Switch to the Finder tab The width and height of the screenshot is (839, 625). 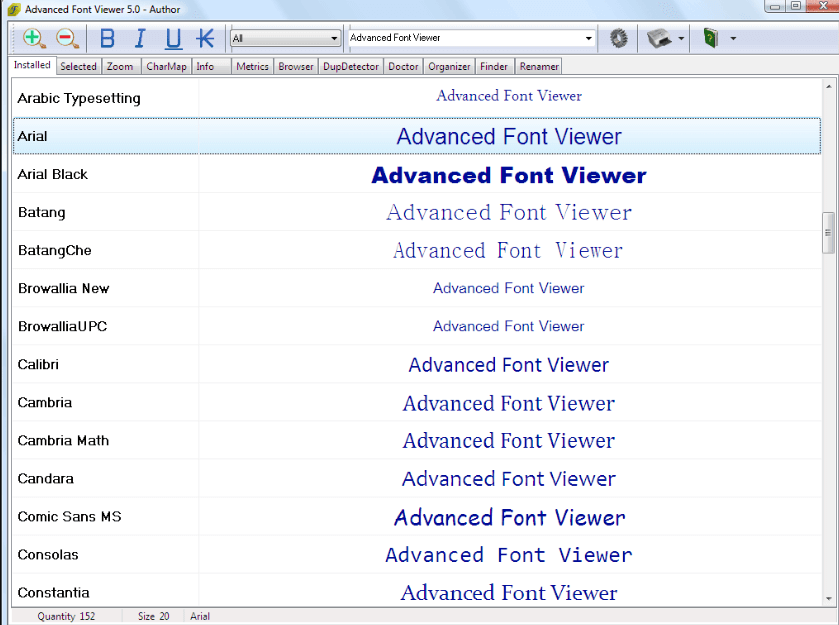pyautogui.click(x=494, y=66)
